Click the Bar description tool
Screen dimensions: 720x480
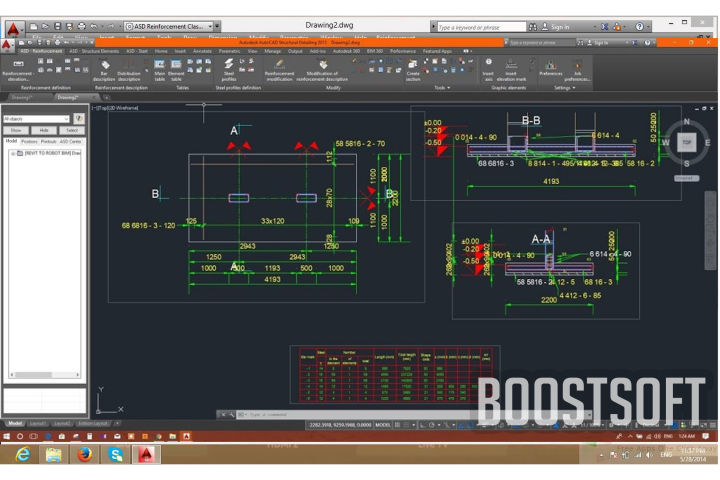[105, 70]
